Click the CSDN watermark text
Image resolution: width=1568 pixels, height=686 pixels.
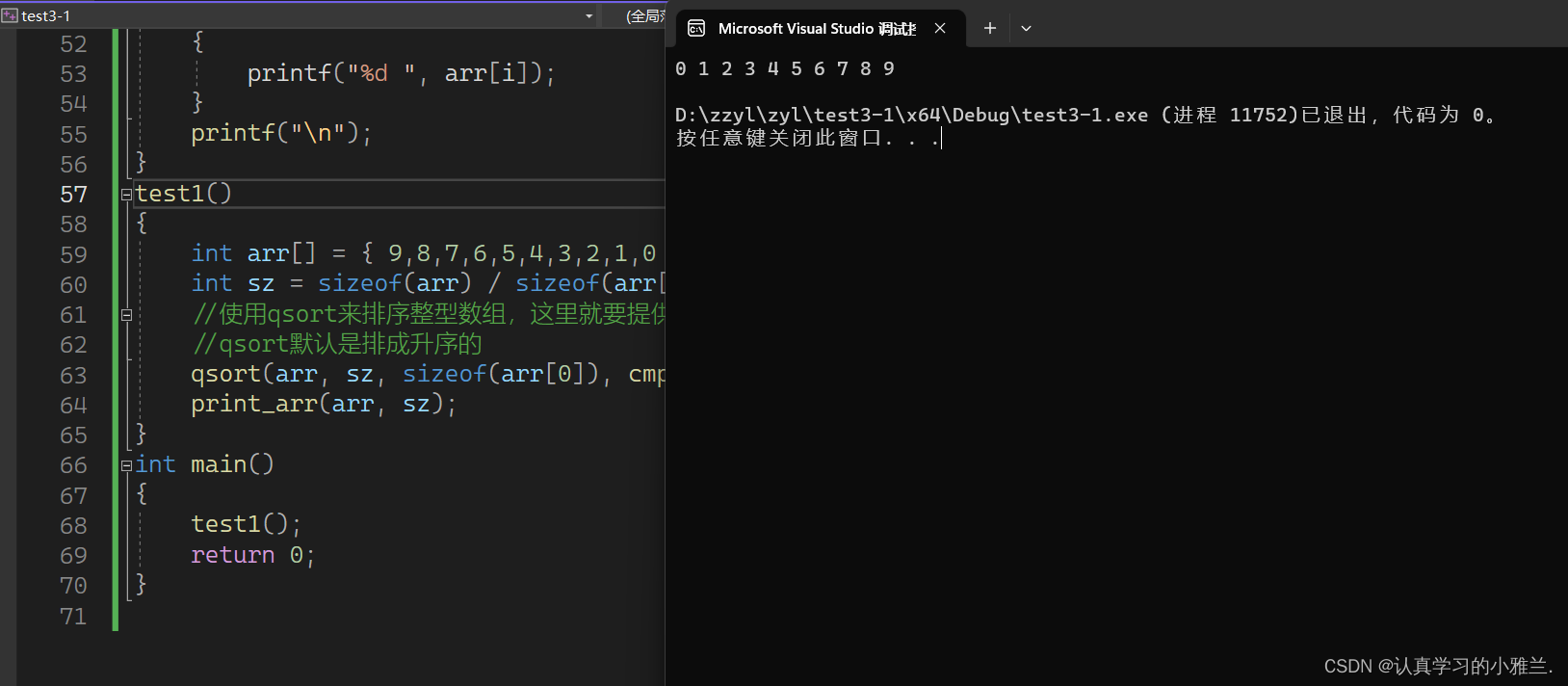coord(1437,666)
